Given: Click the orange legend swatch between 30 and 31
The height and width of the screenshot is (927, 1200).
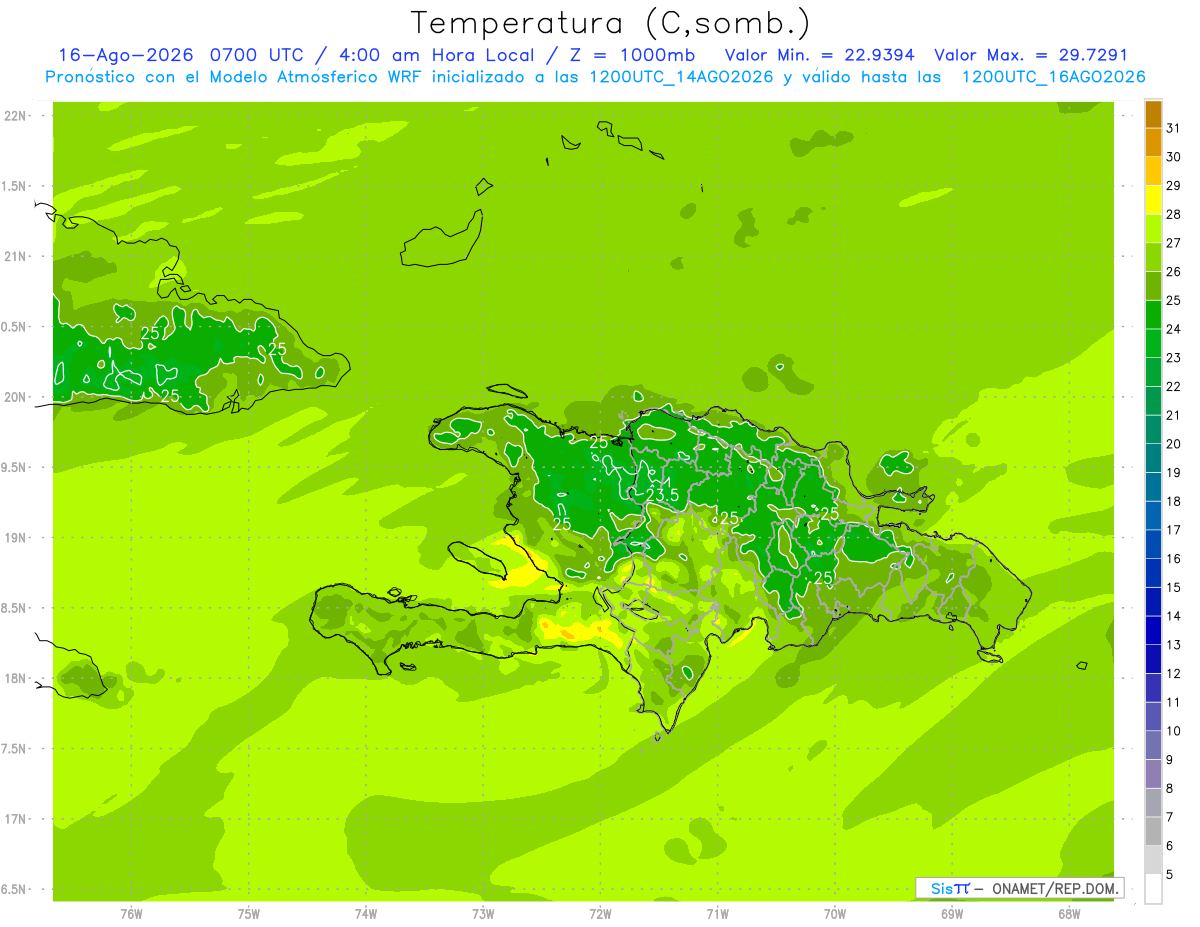Looking at the screenshot, I should coord(1153,143).
